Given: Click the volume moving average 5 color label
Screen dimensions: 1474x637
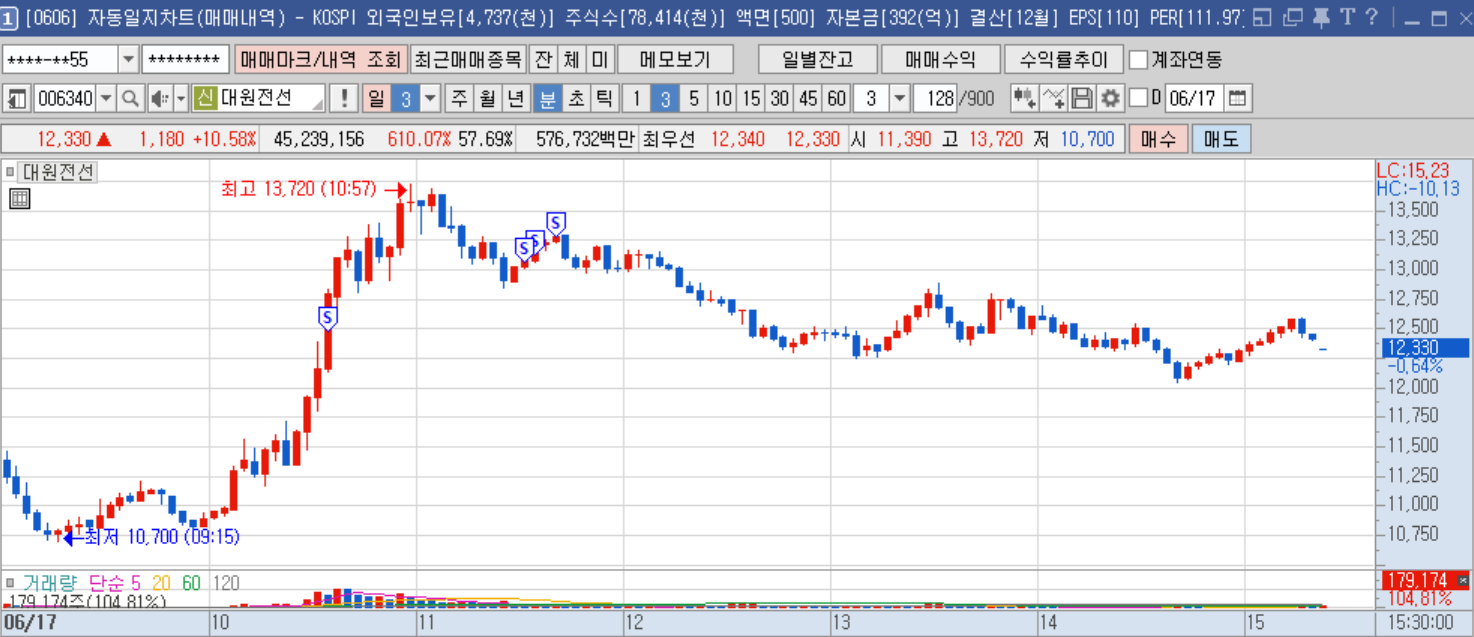Looking at the screenshot, I should pyautogui.click(x=135, y=582).
